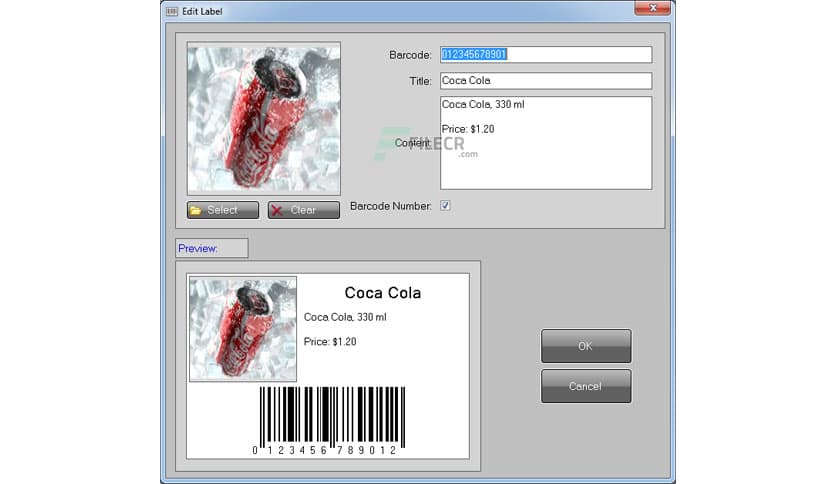This screenshot has width=836, height=484.
Task: Select the large Coca Cola can image
Action: point(264,118)
